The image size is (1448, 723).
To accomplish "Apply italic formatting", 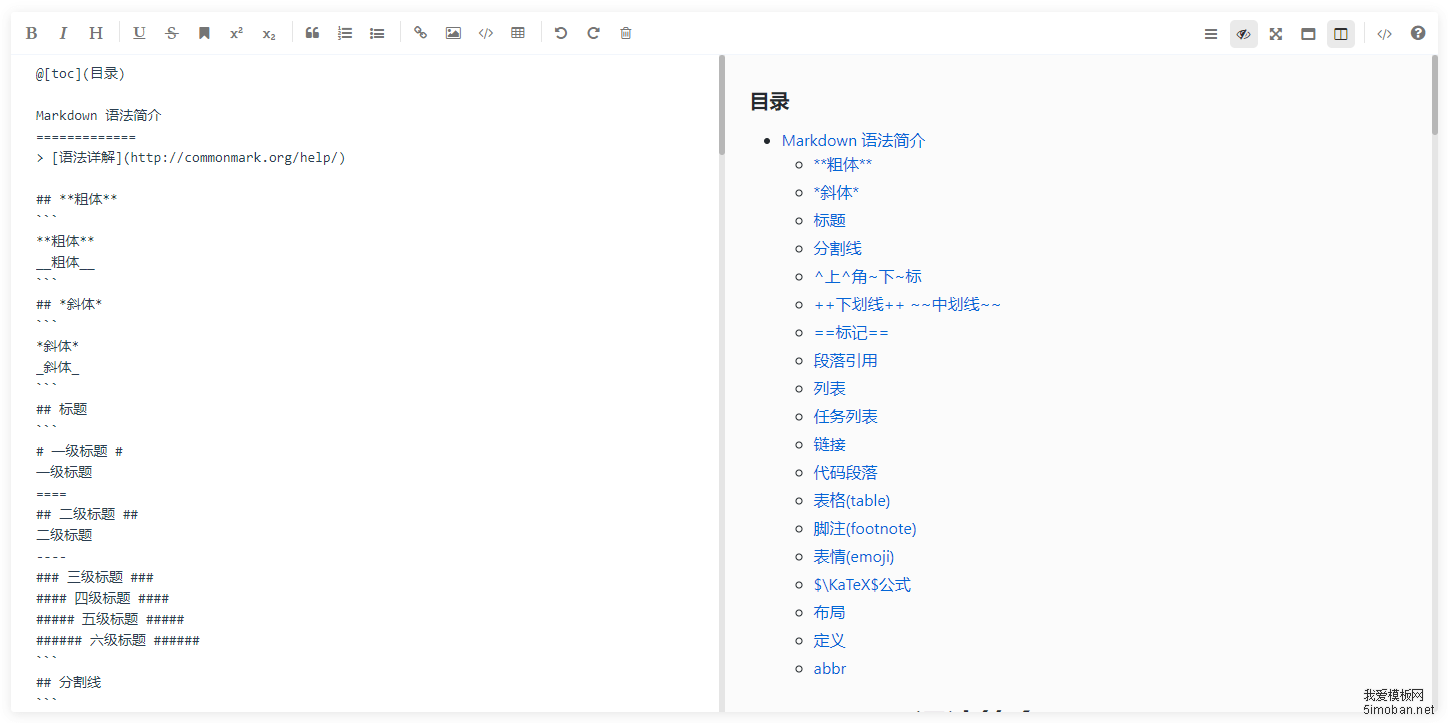I will coord(63,33).
